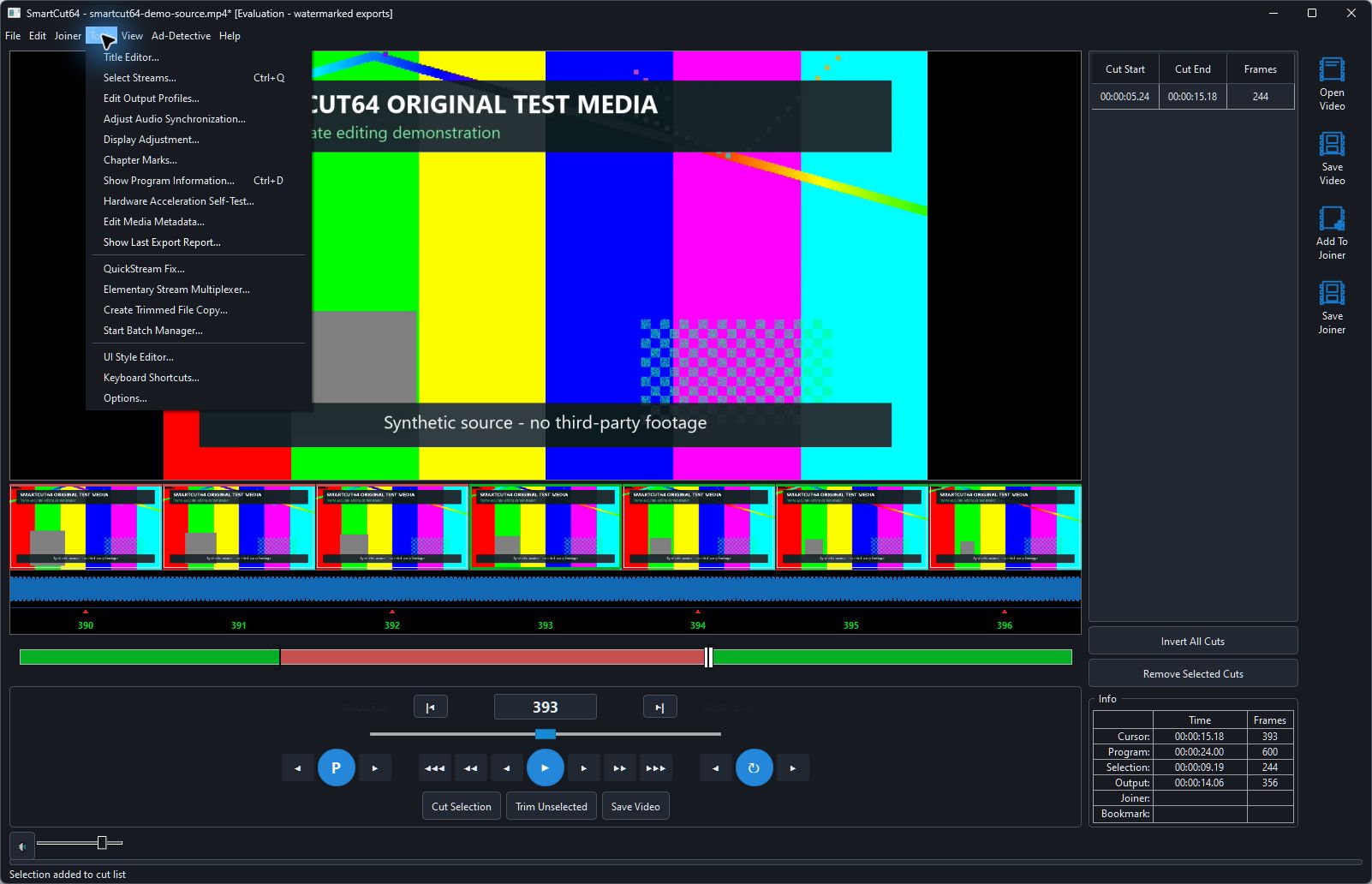Click the white selection end marker handle
This screenshot has width=1372, height=884.
[x=708, y=657]
